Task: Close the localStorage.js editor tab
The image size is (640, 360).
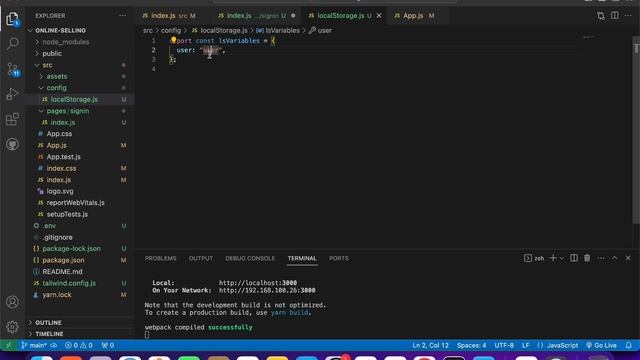Action: tap(379, 16)
